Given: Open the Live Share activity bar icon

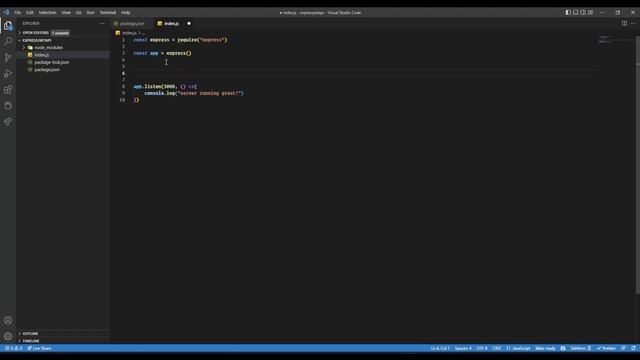Looking at the screenshot, I should coord(8,122).
